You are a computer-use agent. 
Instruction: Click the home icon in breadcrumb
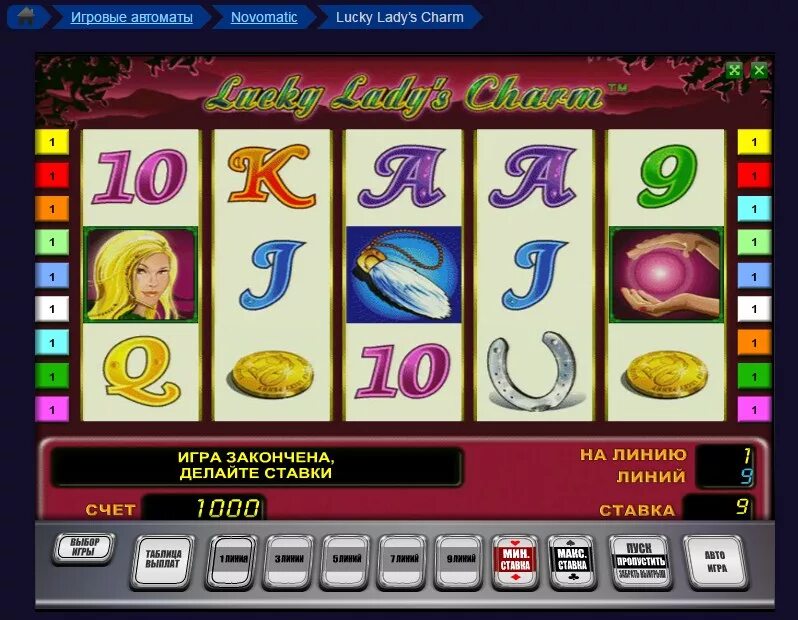click(x=25, y=16)
